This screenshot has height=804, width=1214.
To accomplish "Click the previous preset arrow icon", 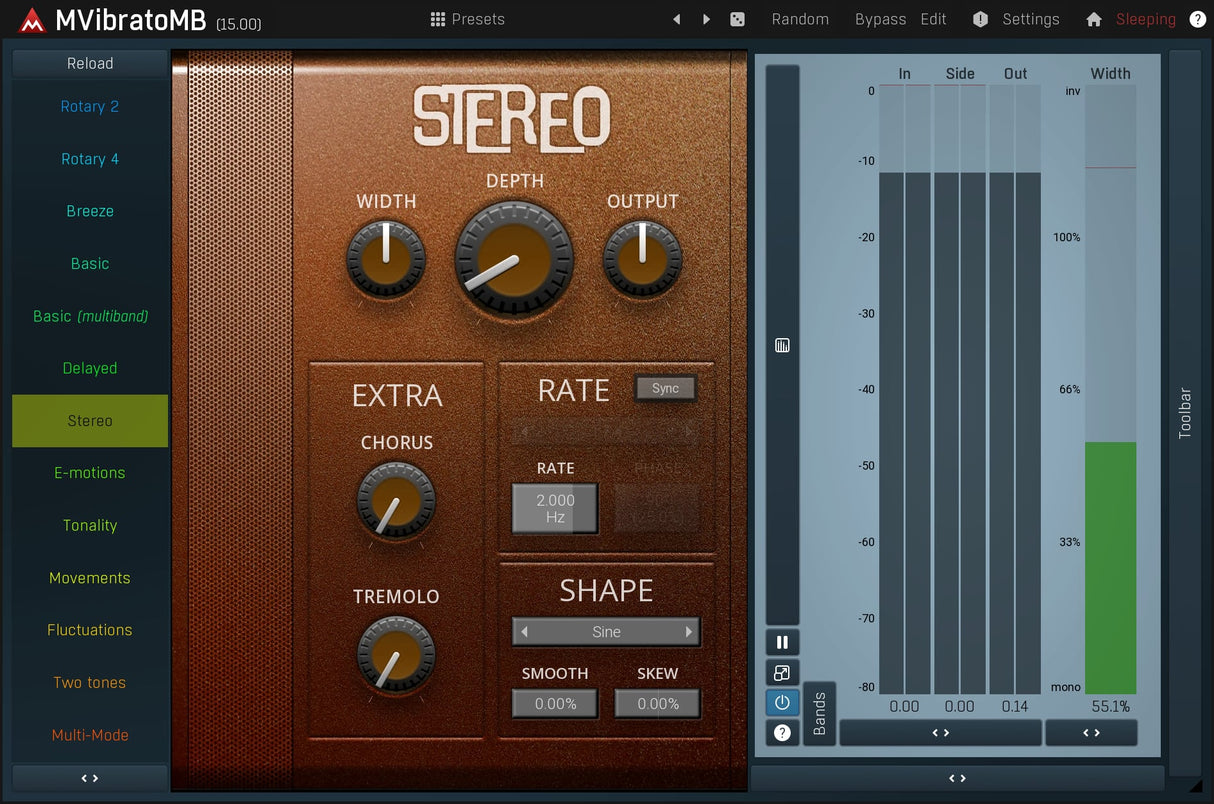I will 677,19.
